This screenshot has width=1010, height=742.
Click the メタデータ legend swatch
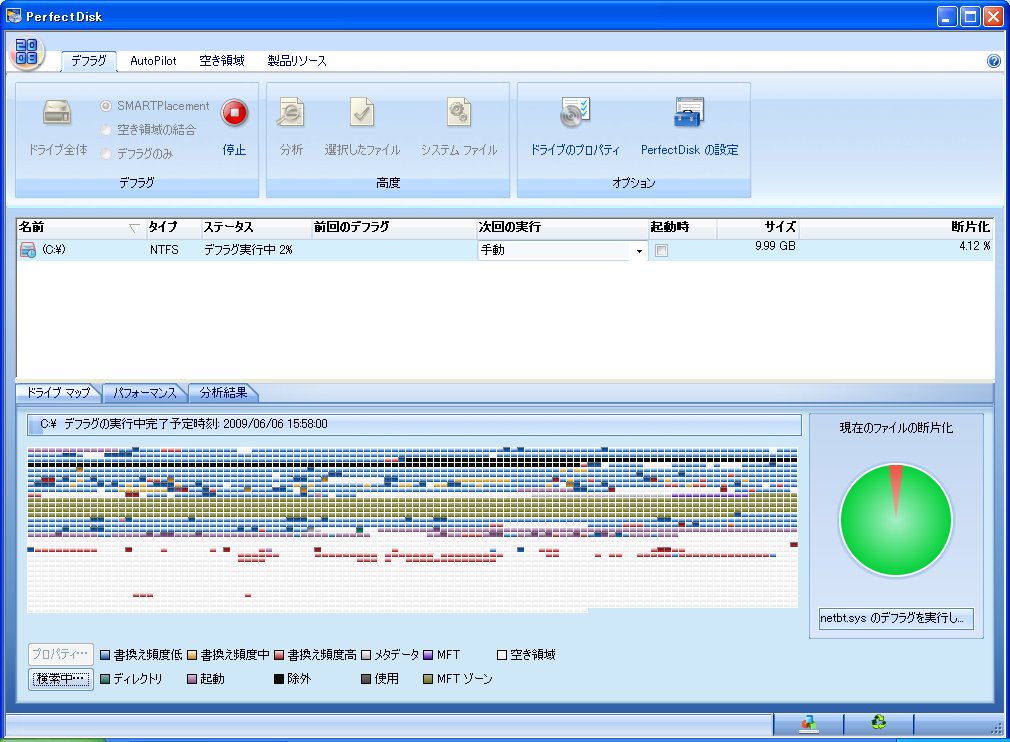coord(367,655)
